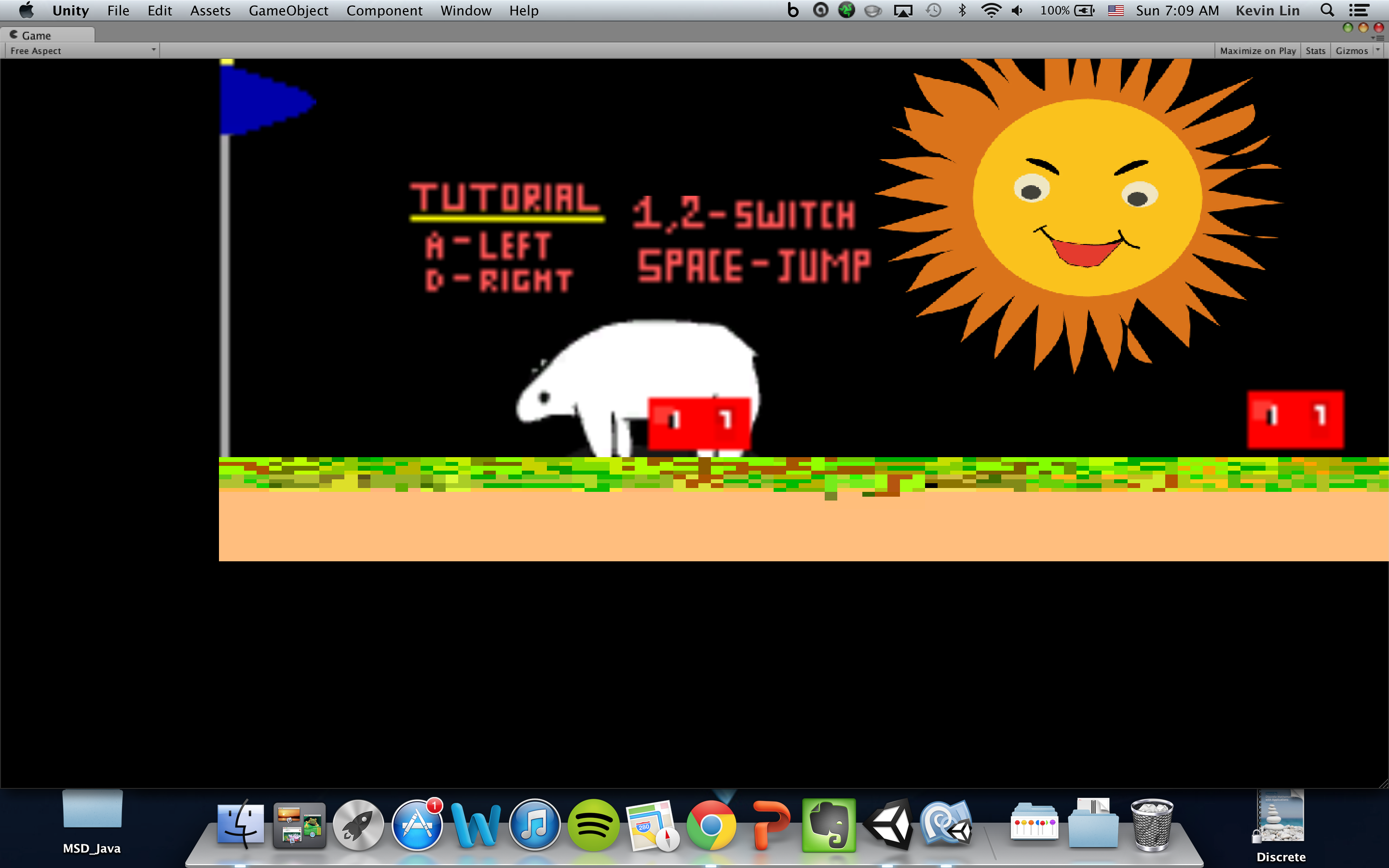Image resolution: width=1389 pixels, height=868 pixels.
Task: Toggle Maximize on Play
Action: point(1257,51)
